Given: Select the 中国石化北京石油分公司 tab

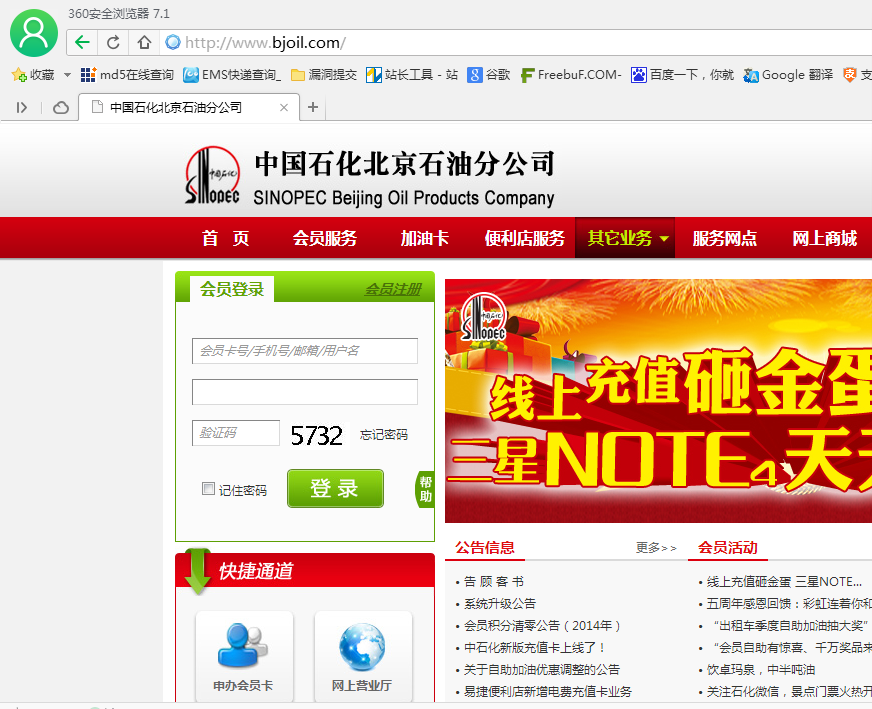Looking at the screenshot, I should [189, 107].
